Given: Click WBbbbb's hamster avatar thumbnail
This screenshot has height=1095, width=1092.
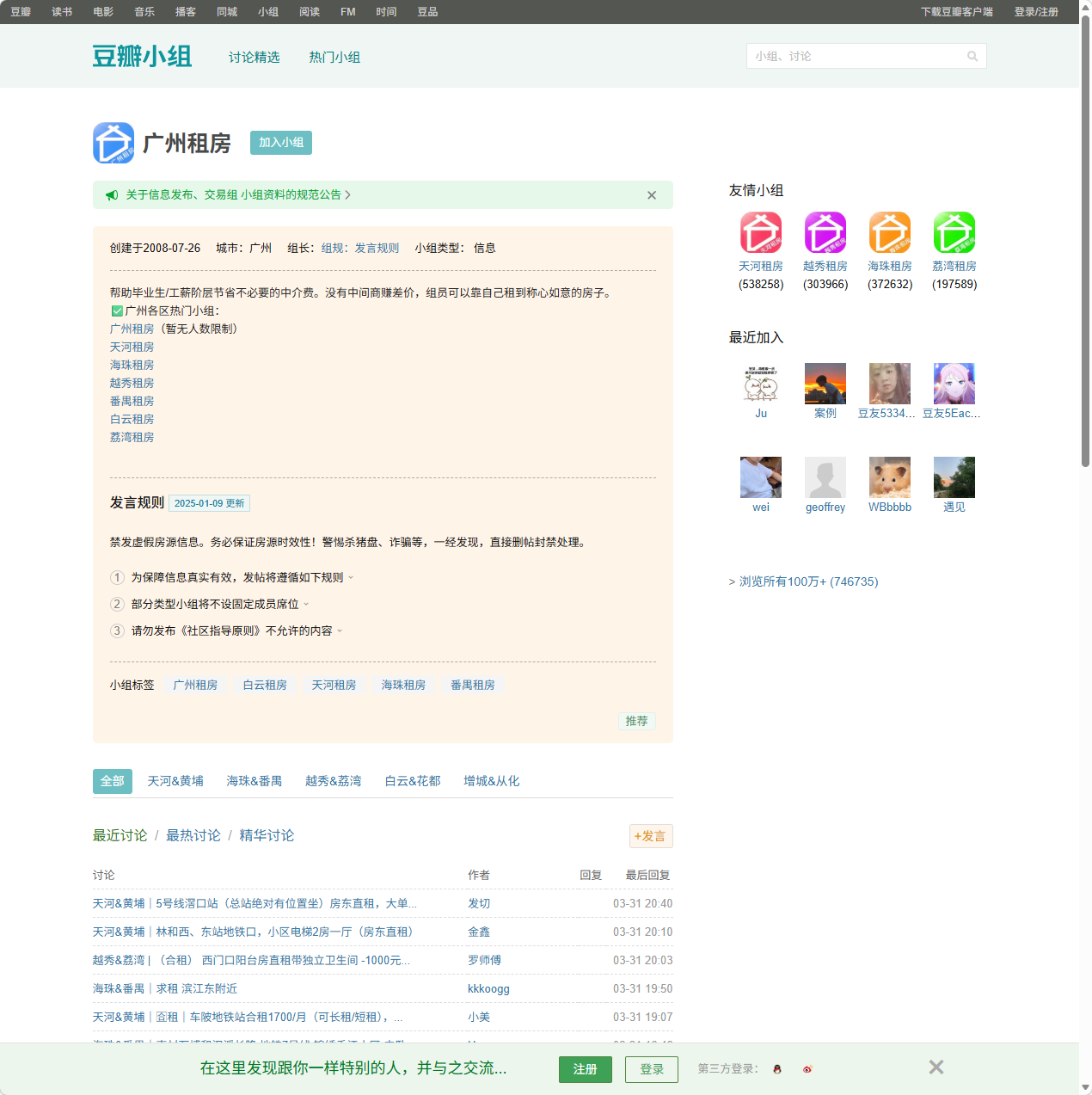Looking at the screenshot, I should [x=889, y=477].
